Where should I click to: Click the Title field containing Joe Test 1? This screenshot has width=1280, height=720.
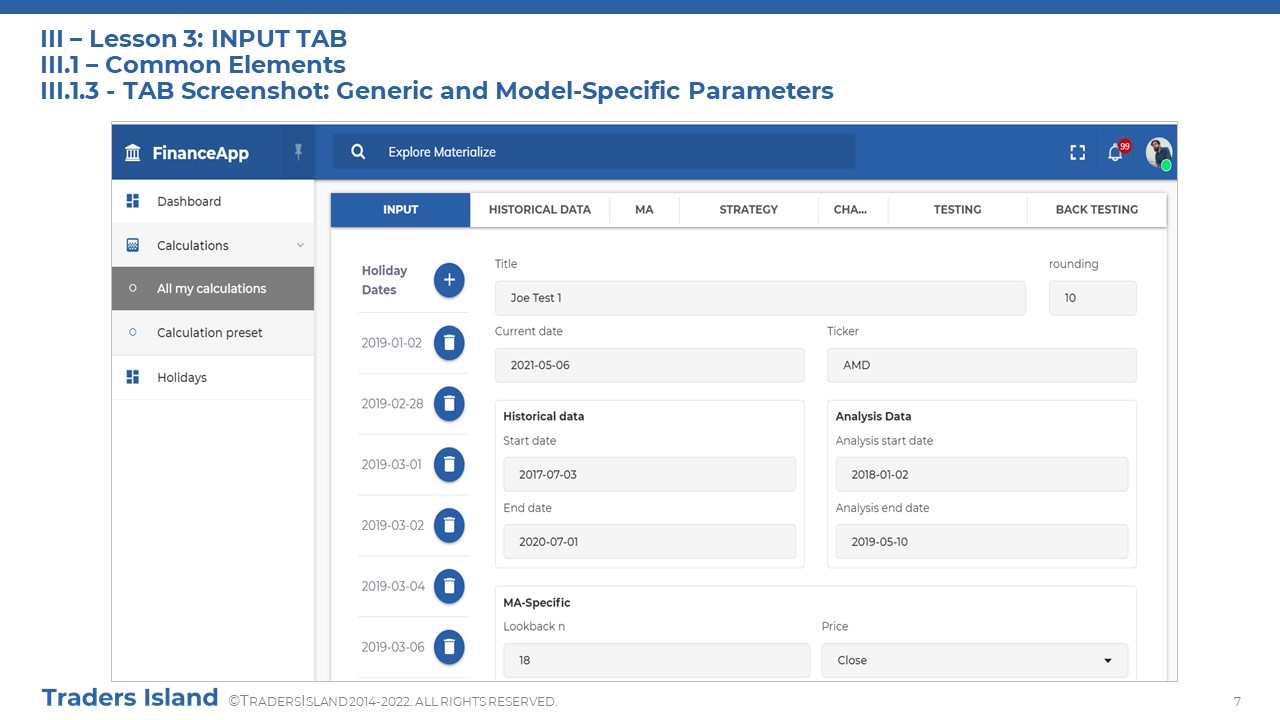(x=759, y=298)
